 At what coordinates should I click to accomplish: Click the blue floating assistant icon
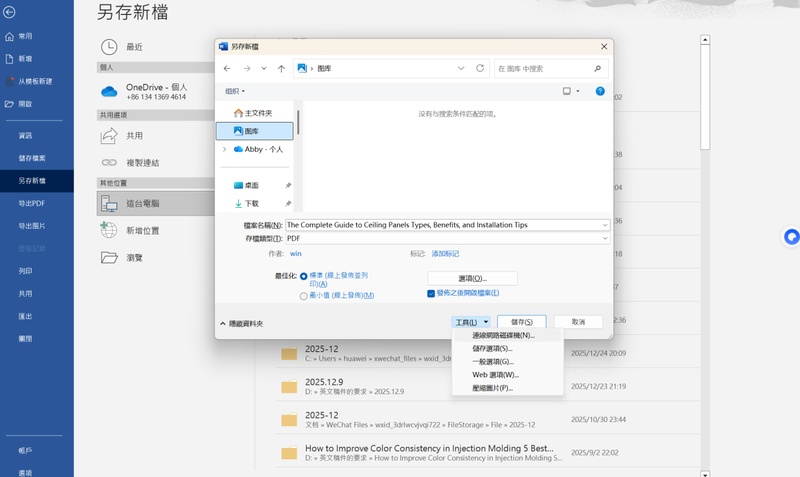coord(791,237)
